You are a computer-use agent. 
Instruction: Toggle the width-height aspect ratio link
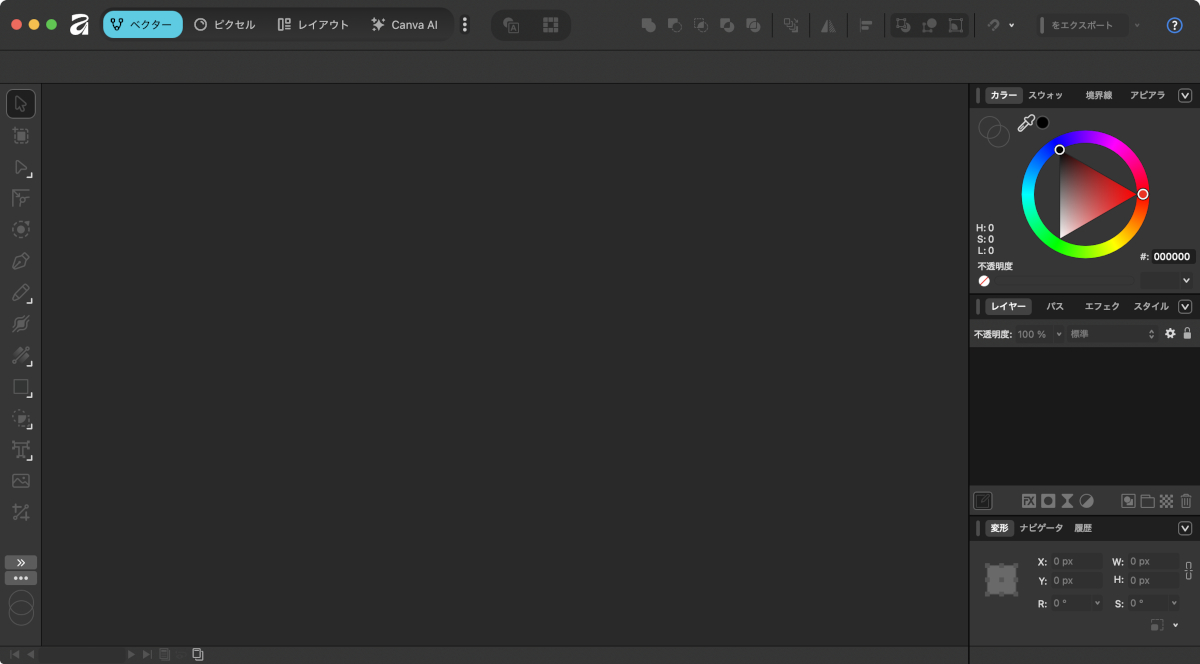[1188, 571]
